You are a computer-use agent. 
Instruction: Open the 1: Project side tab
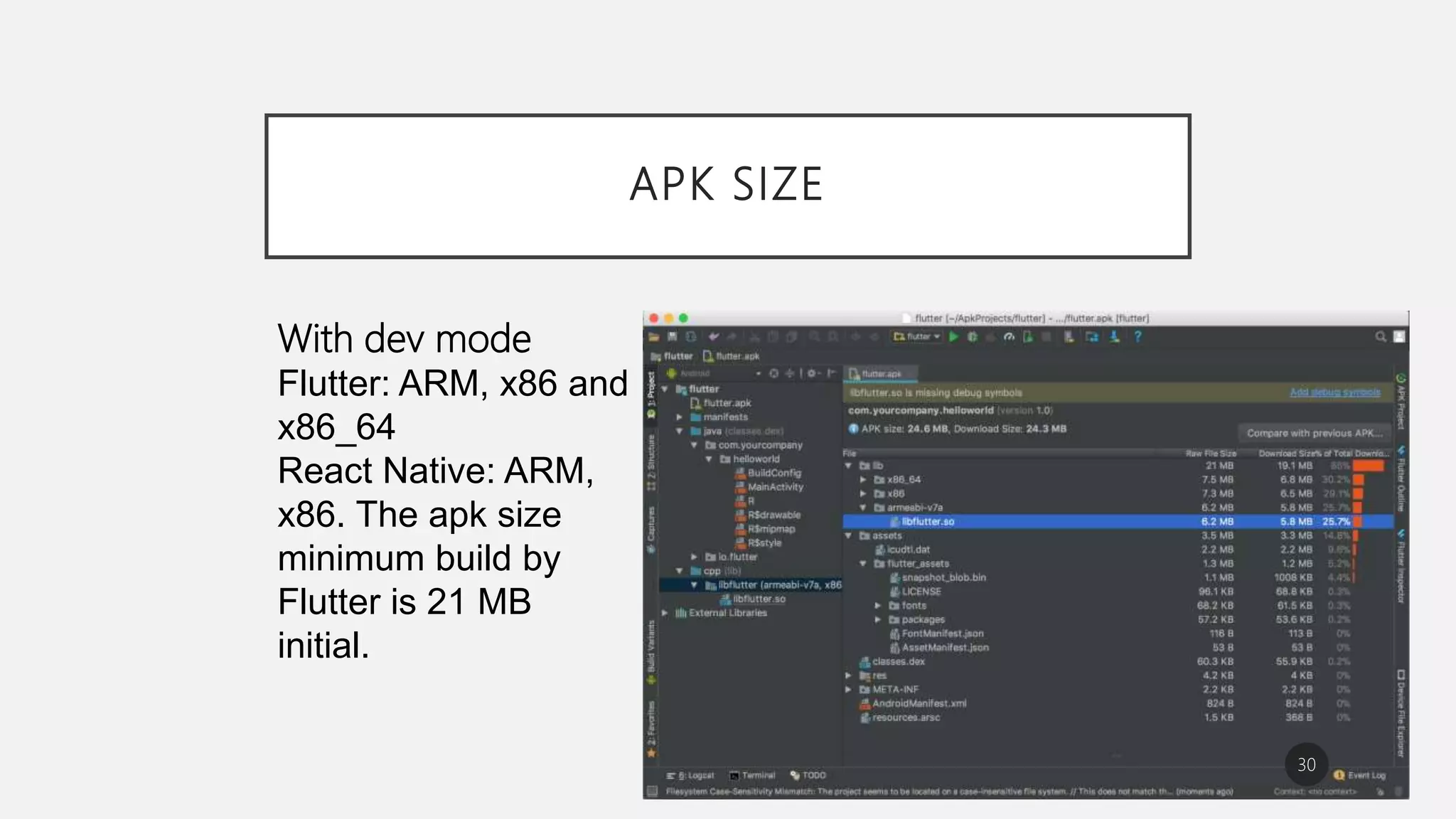tap(651, 397)
